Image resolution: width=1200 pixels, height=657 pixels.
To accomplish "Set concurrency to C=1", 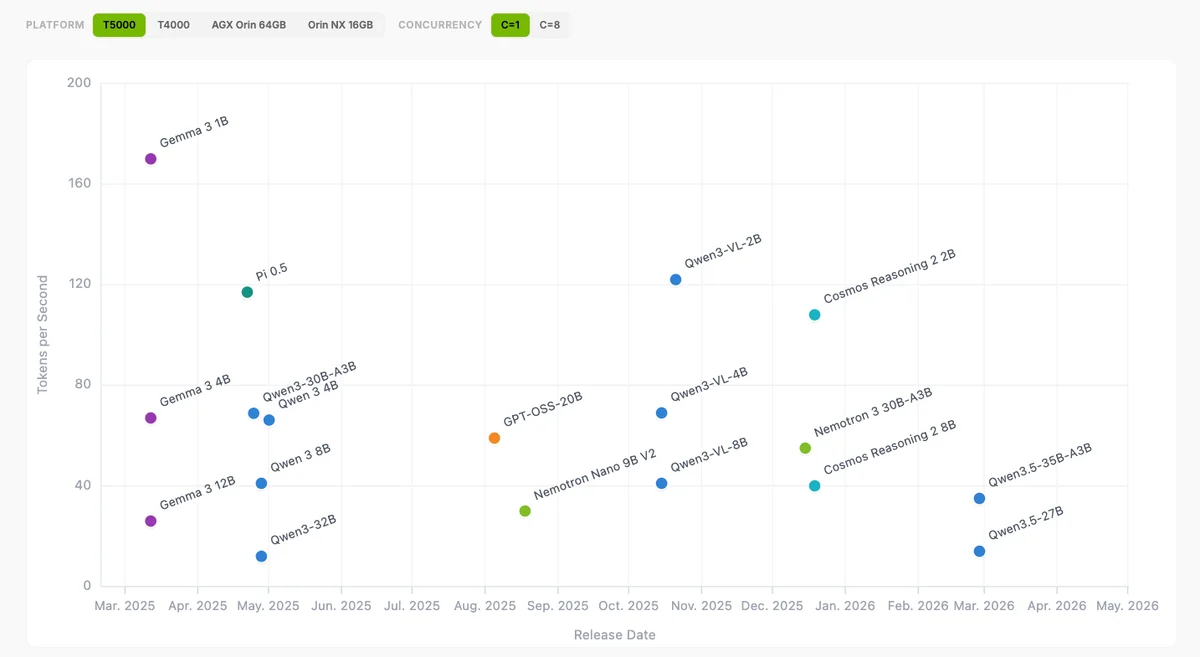I will [x=510, y=25].
